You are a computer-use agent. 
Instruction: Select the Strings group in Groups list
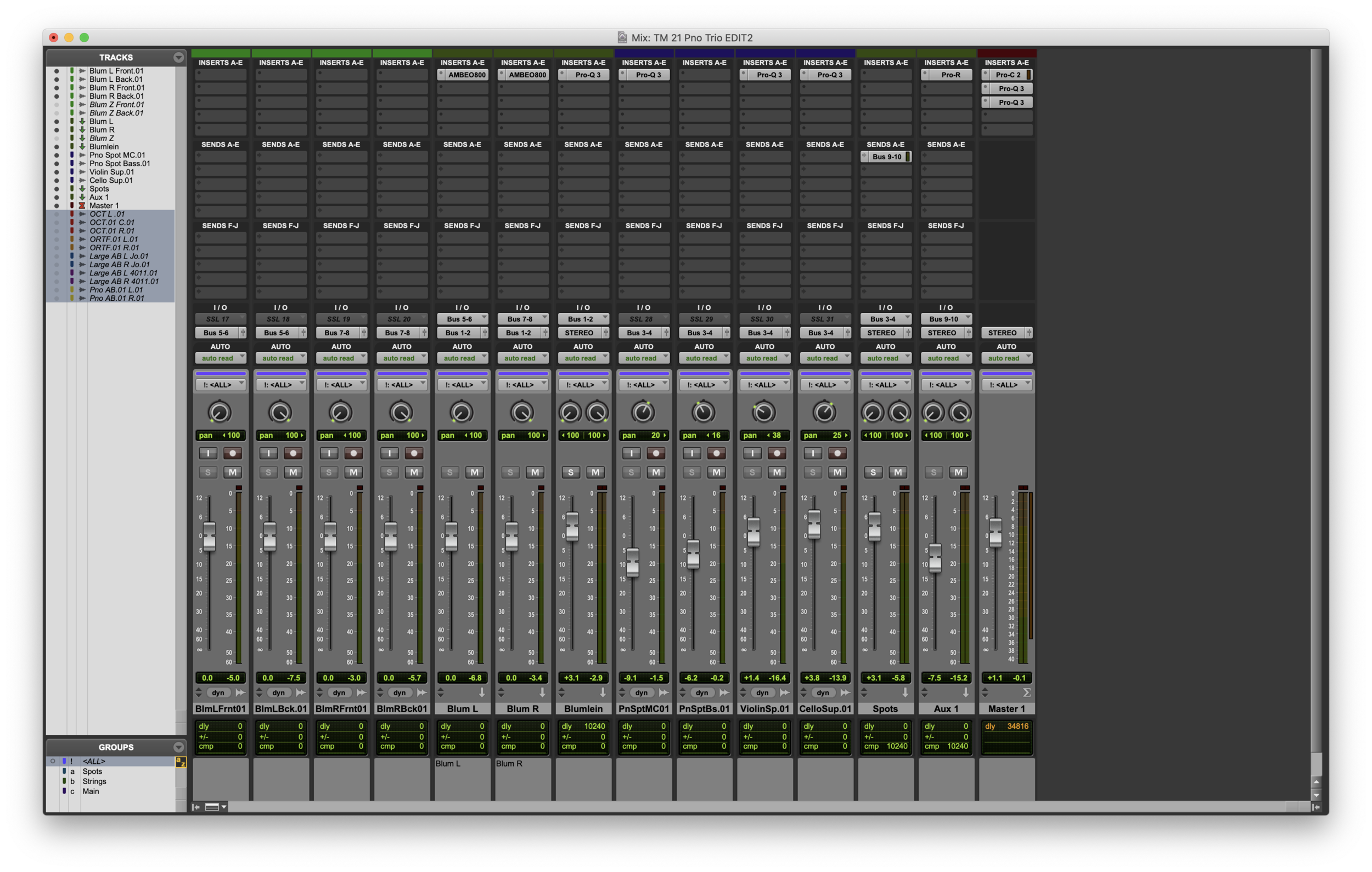94,781
